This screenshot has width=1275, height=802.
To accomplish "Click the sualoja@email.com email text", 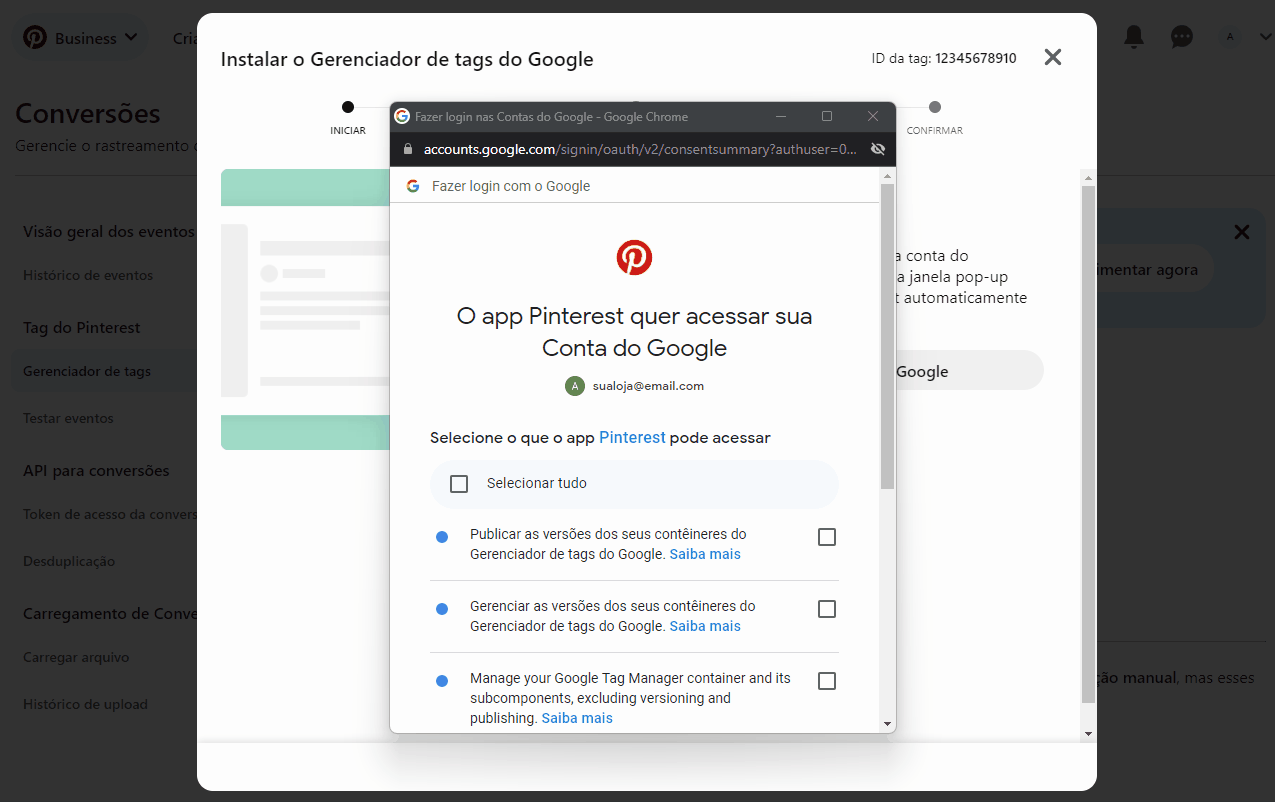I will tap(648, 386).
